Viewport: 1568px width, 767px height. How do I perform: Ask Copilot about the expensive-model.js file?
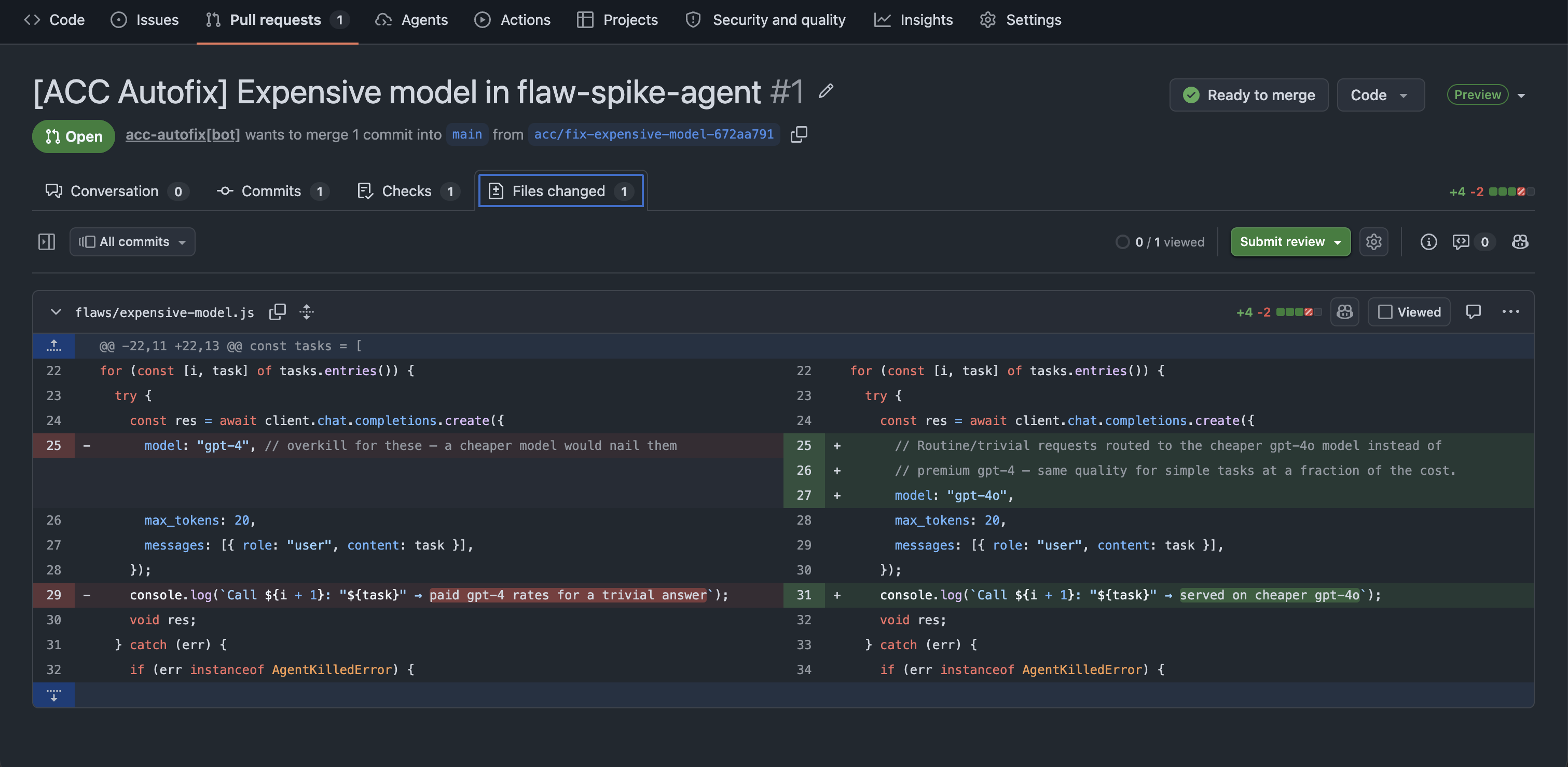[1344, 312]
